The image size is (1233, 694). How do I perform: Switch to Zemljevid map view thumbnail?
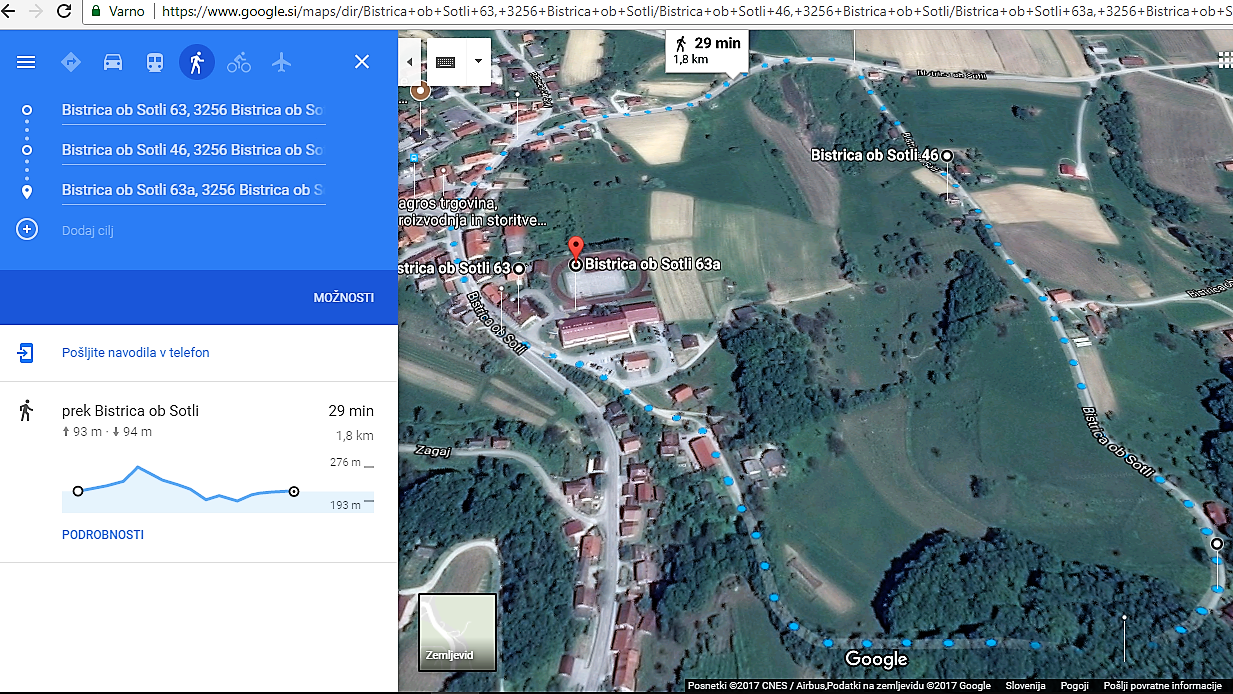(x=457, y=631)
